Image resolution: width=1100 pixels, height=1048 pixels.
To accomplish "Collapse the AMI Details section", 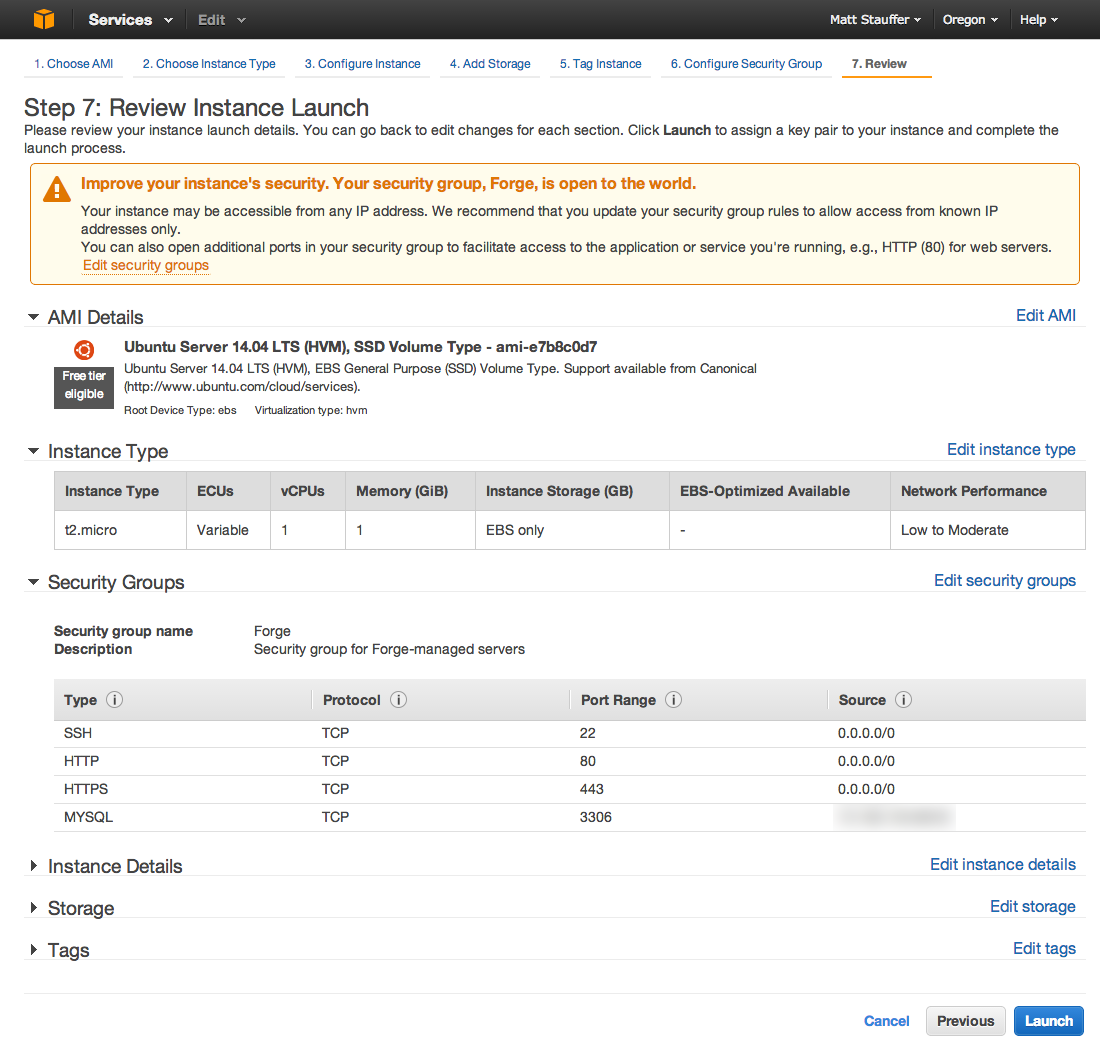I will point(33,317).
